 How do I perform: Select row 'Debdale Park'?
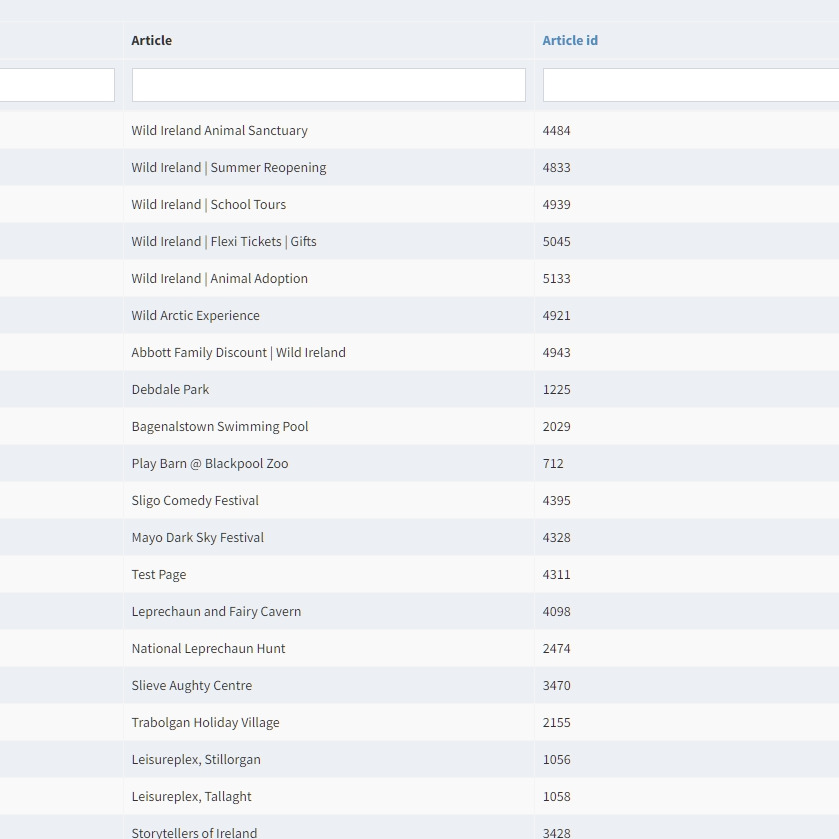(x=420, y=389)
